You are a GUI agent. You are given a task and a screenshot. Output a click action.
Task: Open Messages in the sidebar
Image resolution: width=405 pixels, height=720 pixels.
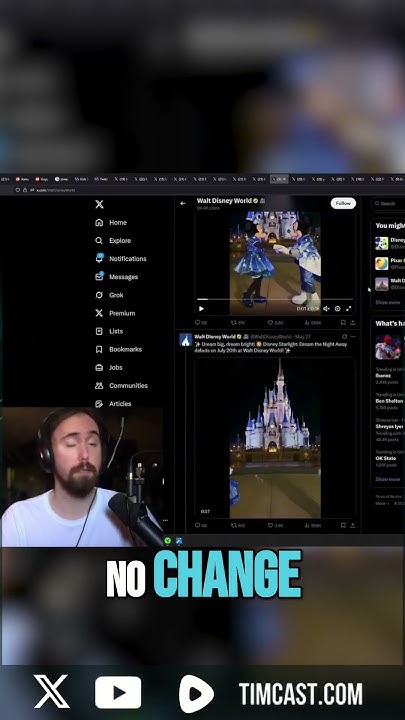(116, 276)
